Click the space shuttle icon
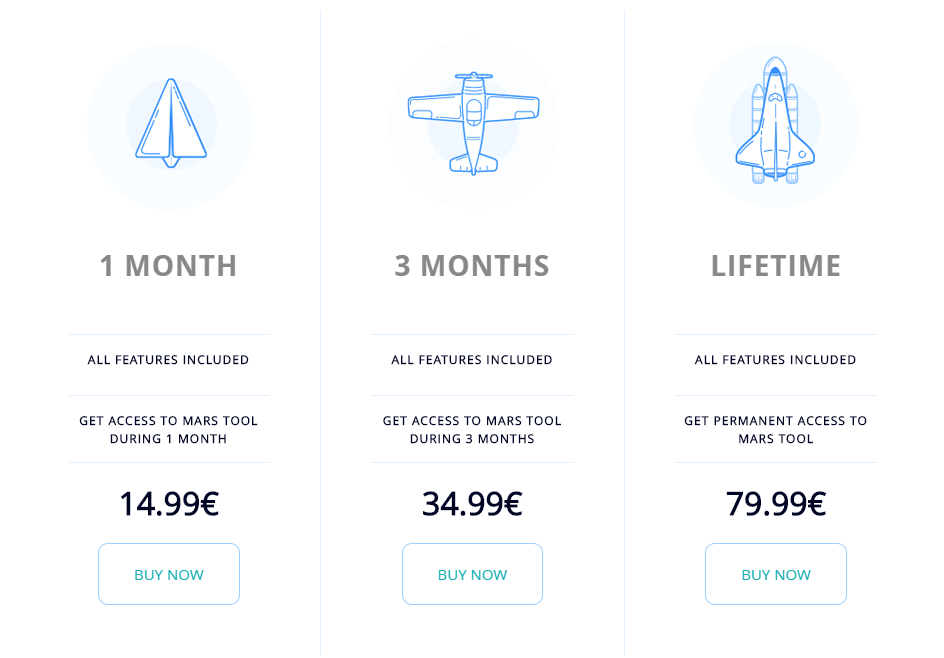 pyautogui.click(x=775, y=120)
